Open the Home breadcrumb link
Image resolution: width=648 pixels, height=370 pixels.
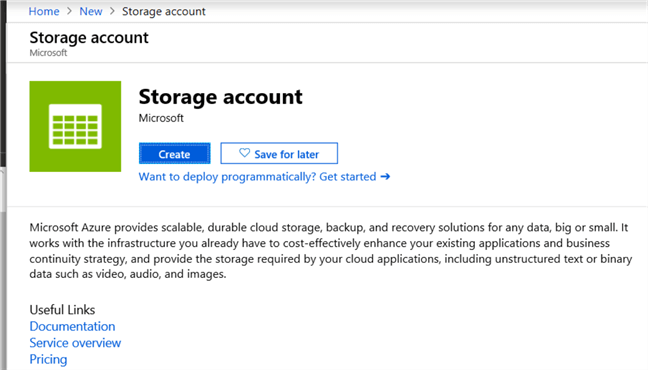[x=44, y=11]
